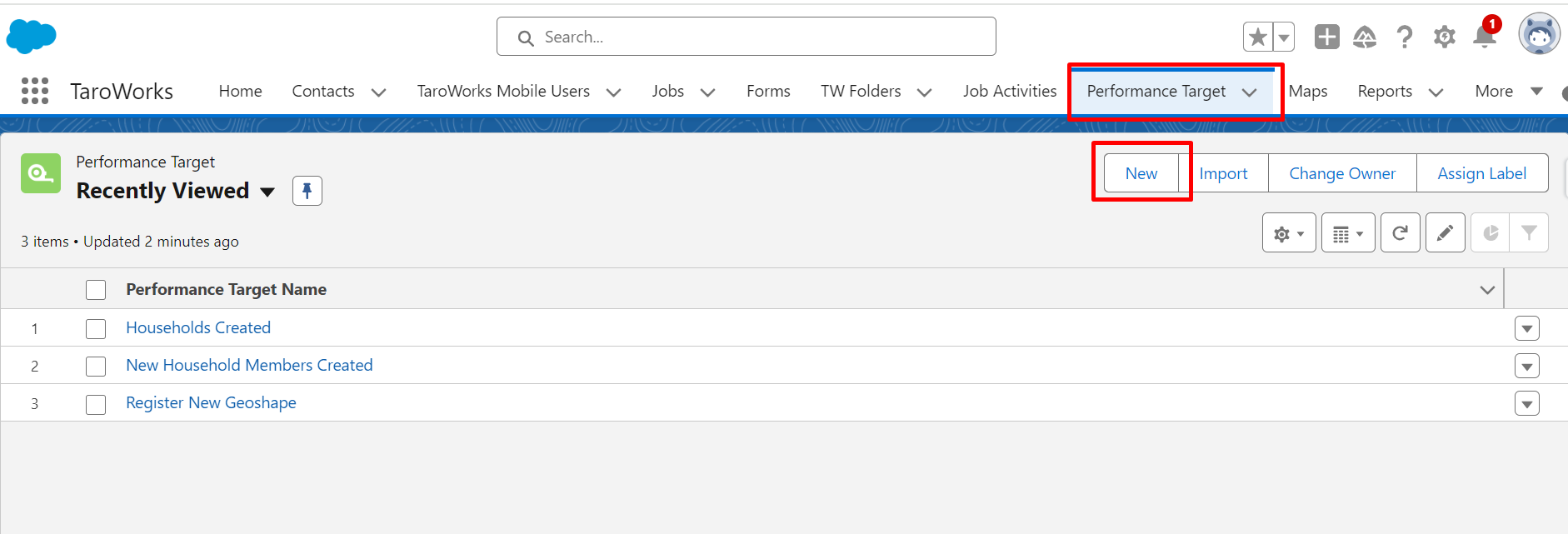Open row actions for Households Created

point(1526,328)
